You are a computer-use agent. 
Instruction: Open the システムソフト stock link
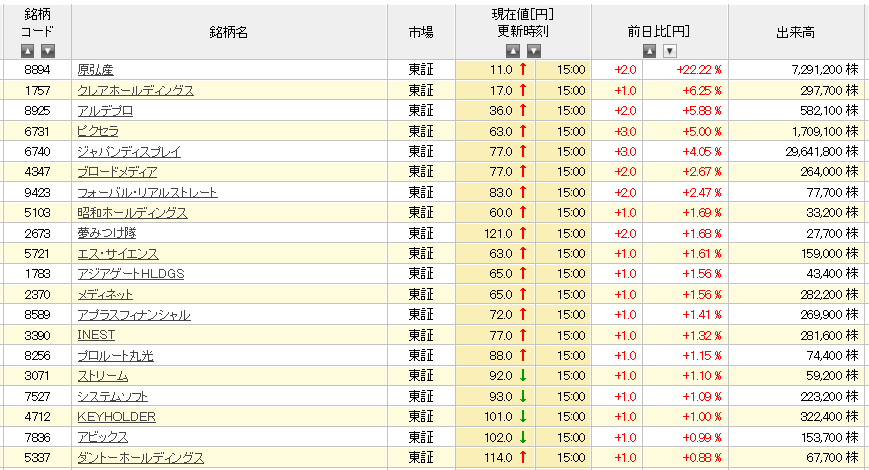113,396
